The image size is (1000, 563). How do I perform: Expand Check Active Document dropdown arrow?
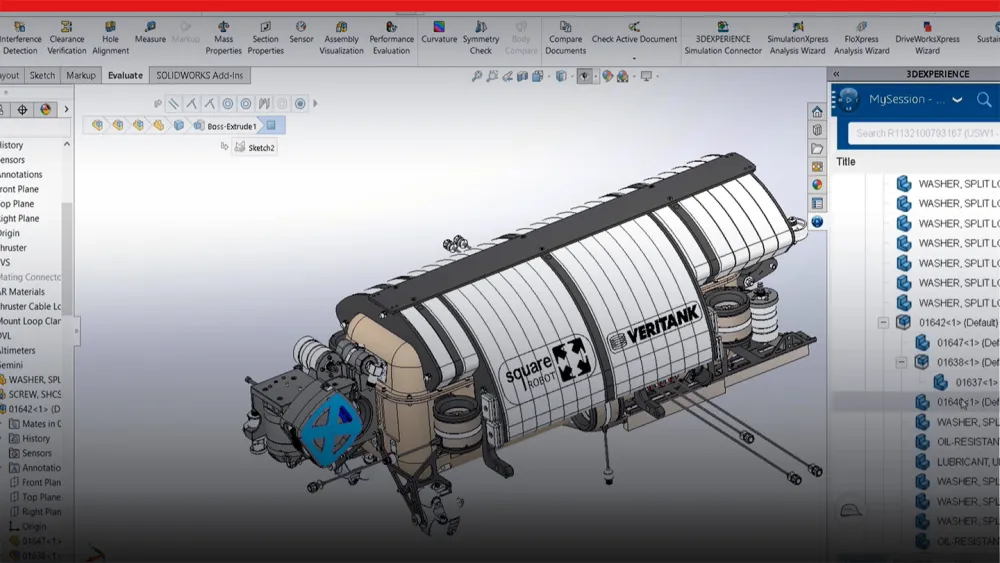634,58
